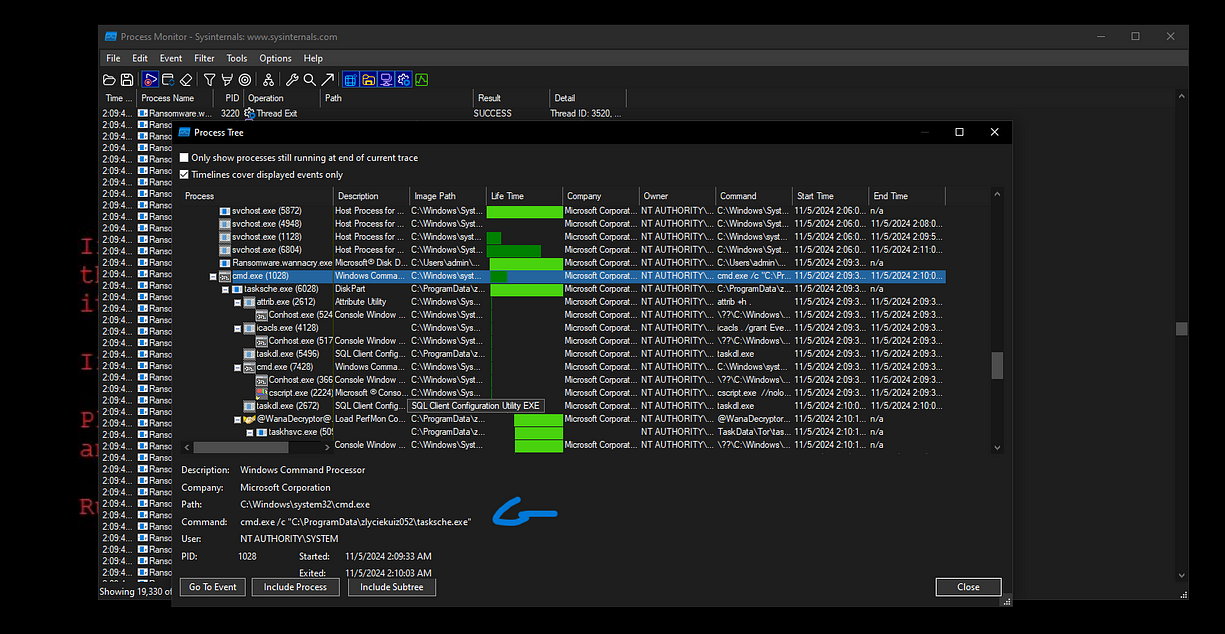Open Find using the magnifier icon

[x=309, y=79]
